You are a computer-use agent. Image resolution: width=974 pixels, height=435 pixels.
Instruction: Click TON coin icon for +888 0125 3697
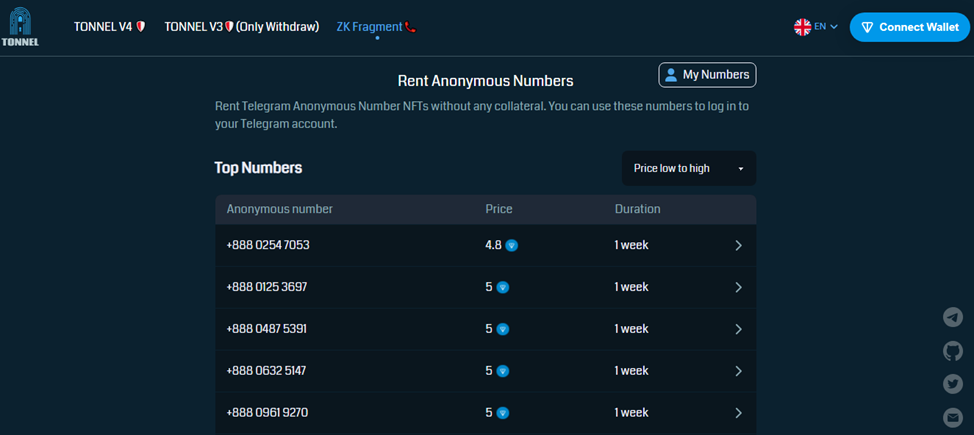[503, 287]
